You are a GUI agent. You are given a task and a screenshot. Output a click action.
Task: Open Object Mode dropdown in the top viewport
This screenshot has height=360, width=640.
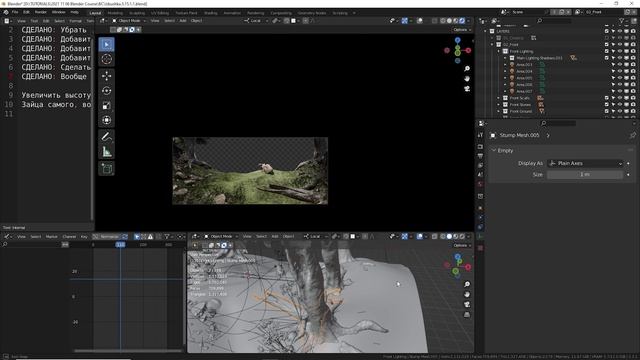point(129,20)
